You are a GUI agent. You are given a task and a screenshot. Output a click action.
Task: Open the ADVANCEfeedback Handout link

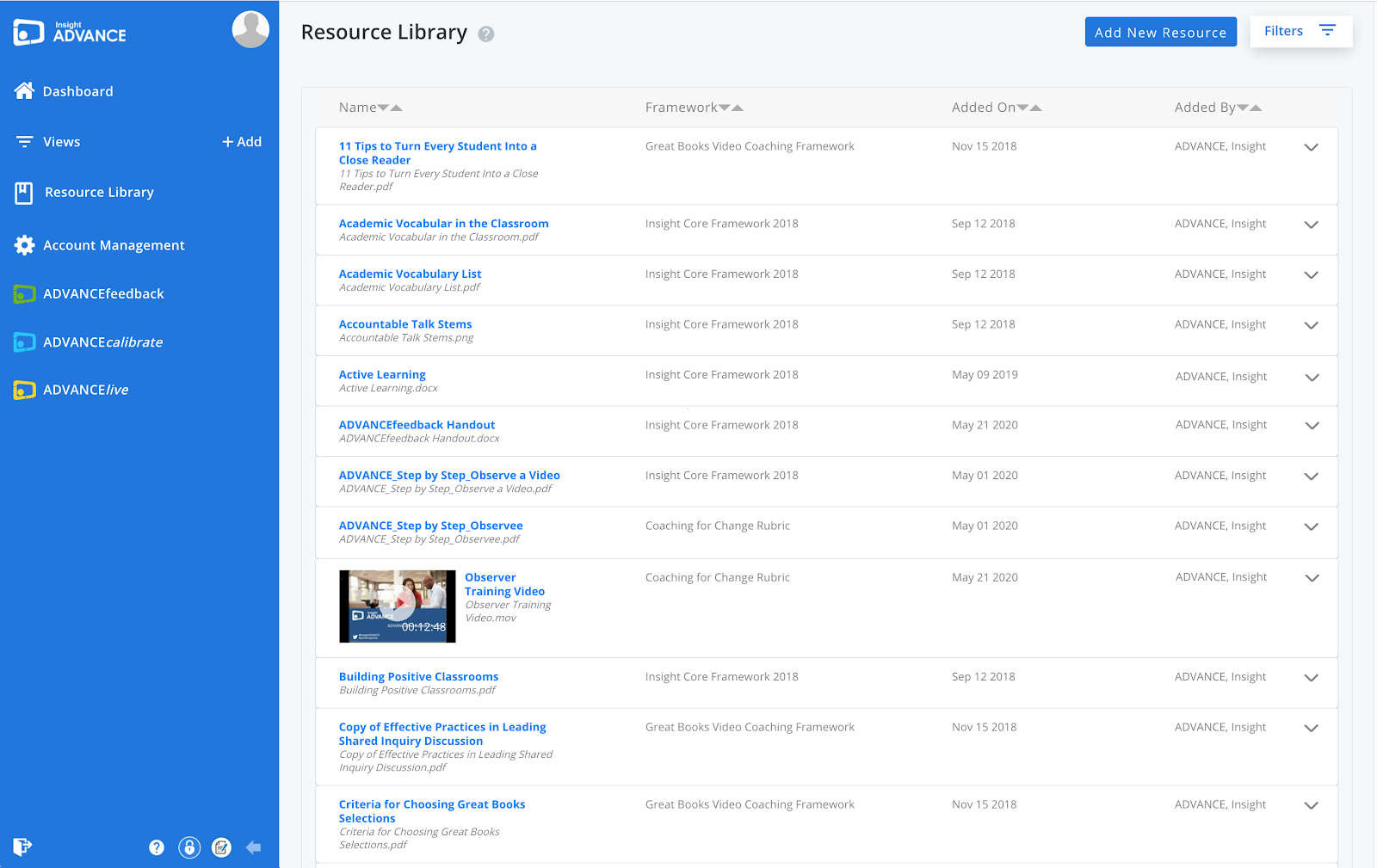417,425
